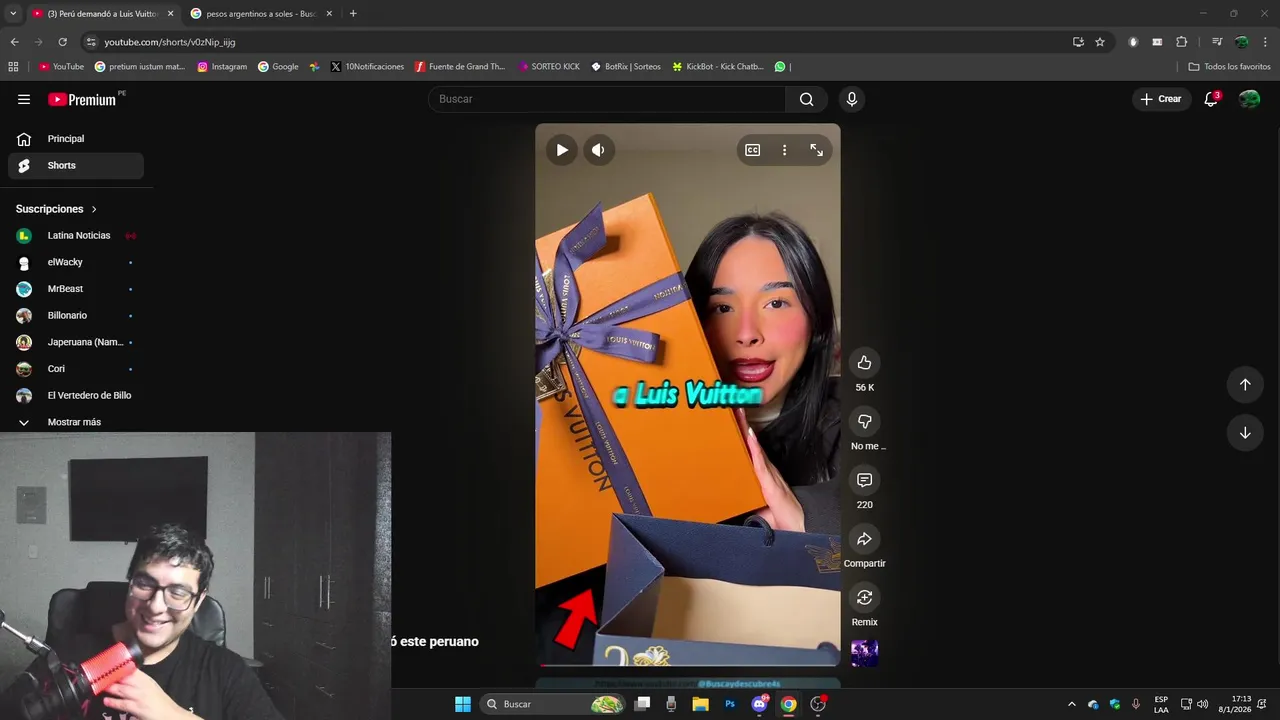The height and width of the screenshot is (720, 1280).
Task: Go to the previous Short
Action: (x=1245, y=385)
